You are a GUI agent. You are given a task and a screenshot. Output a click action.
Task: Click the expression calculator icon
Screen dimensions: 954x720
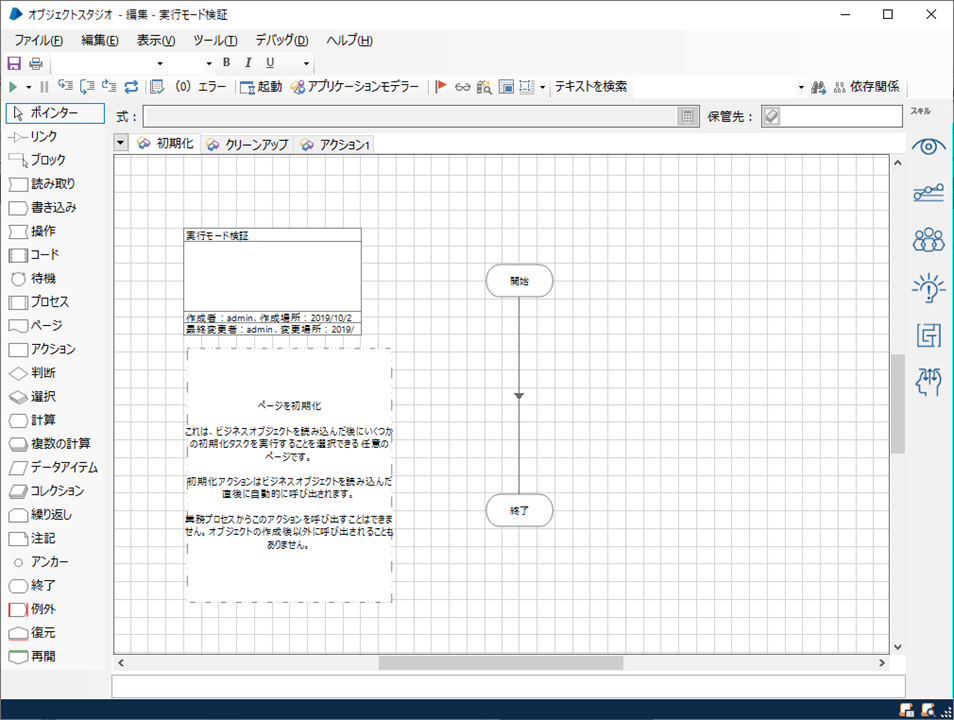click(x=688, y=117)
